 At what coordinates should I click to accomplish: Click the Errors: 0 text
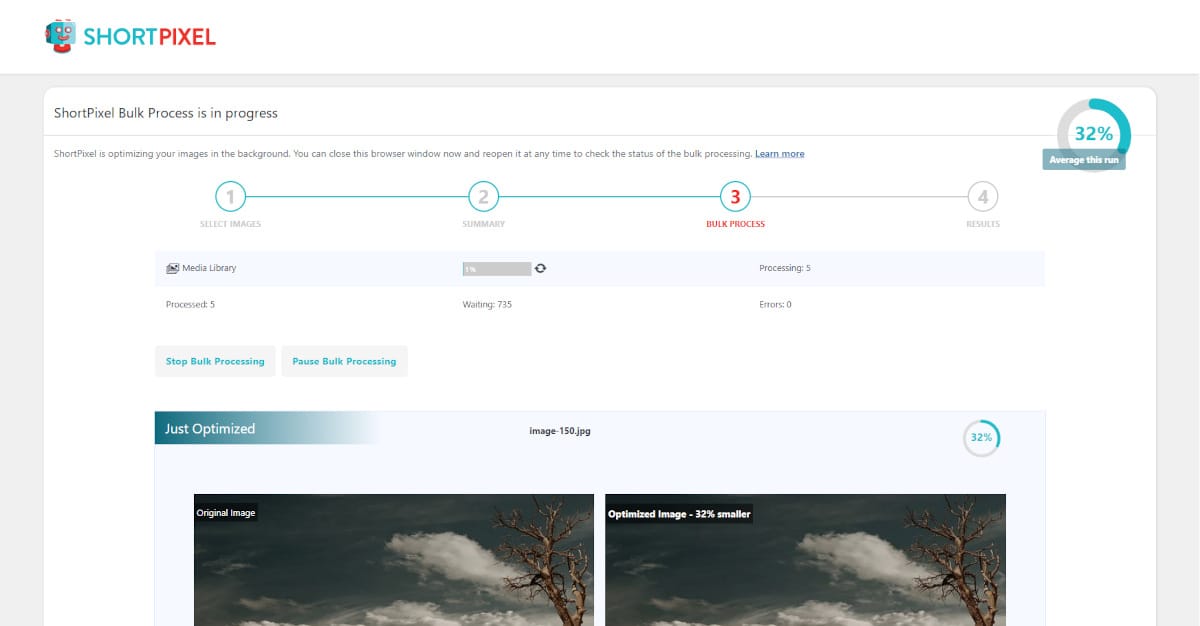tap(775, 304)
